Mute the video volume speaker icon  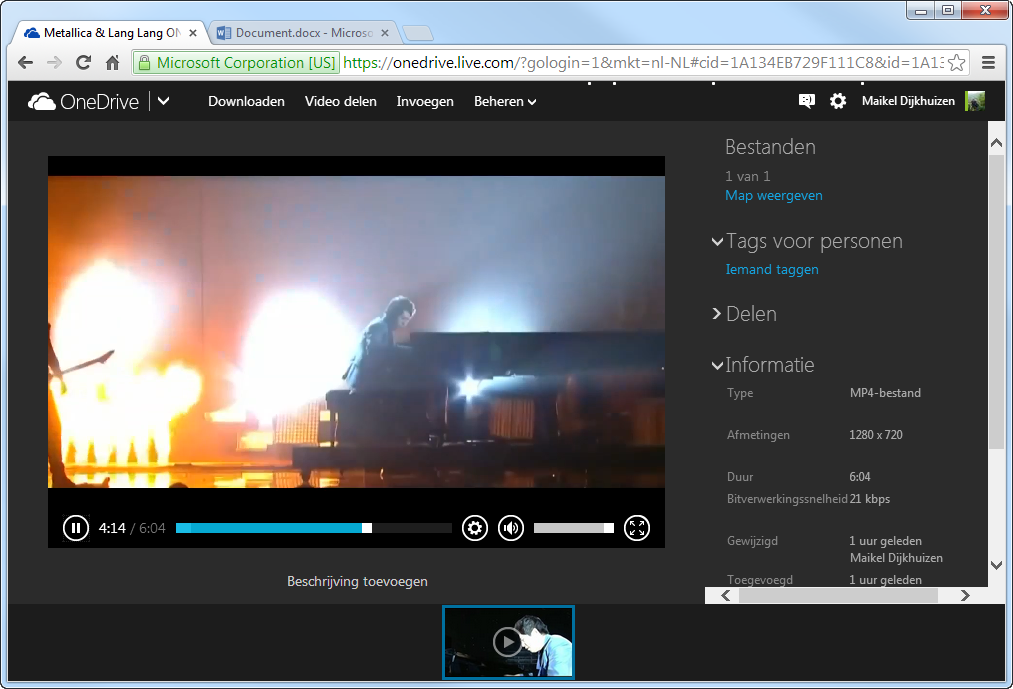click(511, 528)
